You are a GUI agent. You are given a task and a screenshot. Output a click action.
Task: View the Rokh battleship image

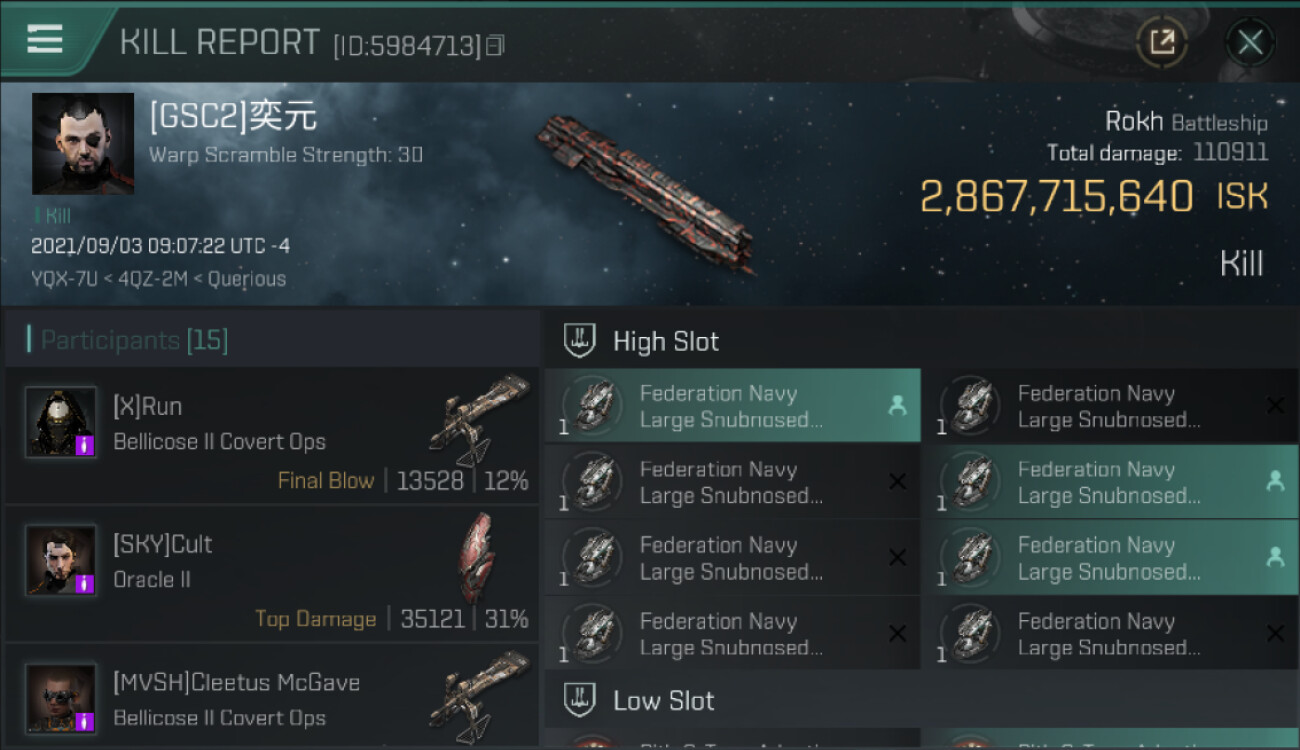[645, 192]
